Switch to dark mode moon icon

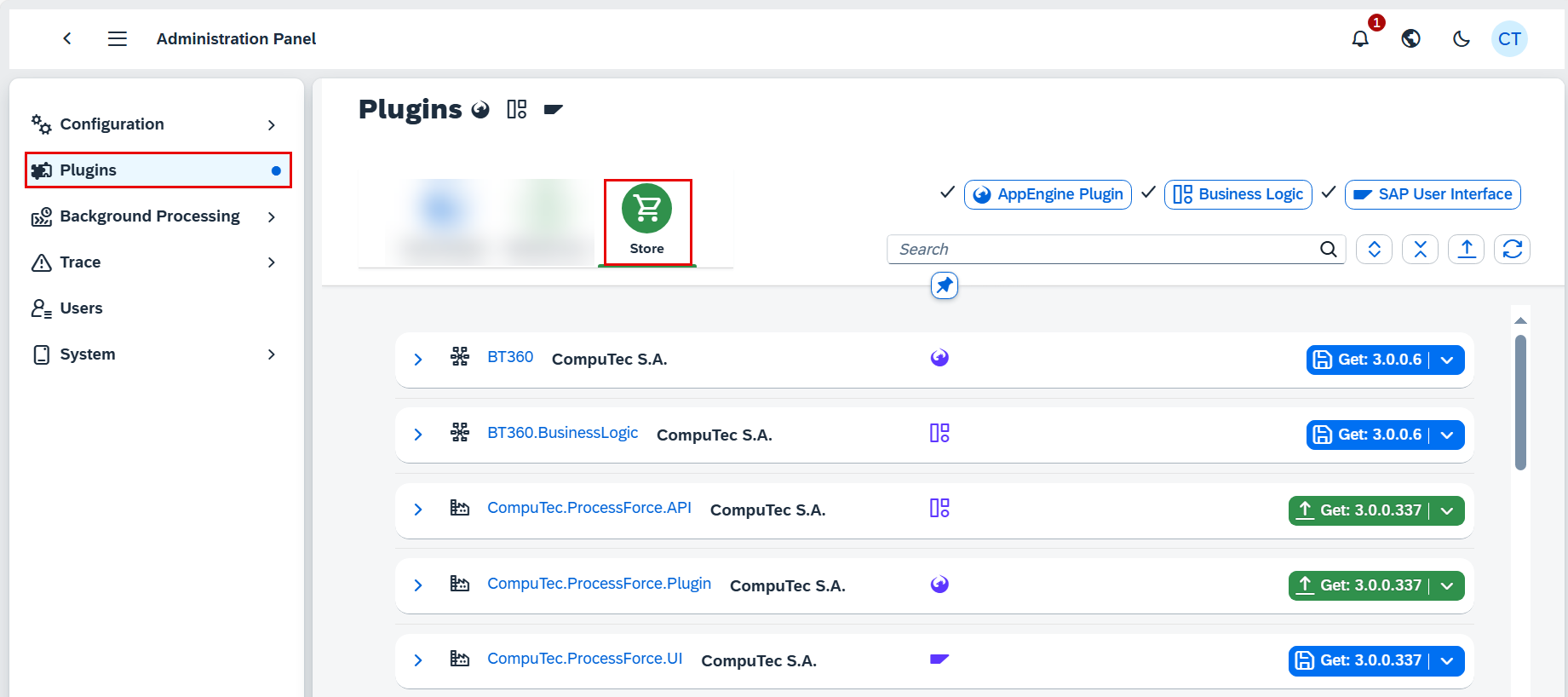coord(1462,38)
